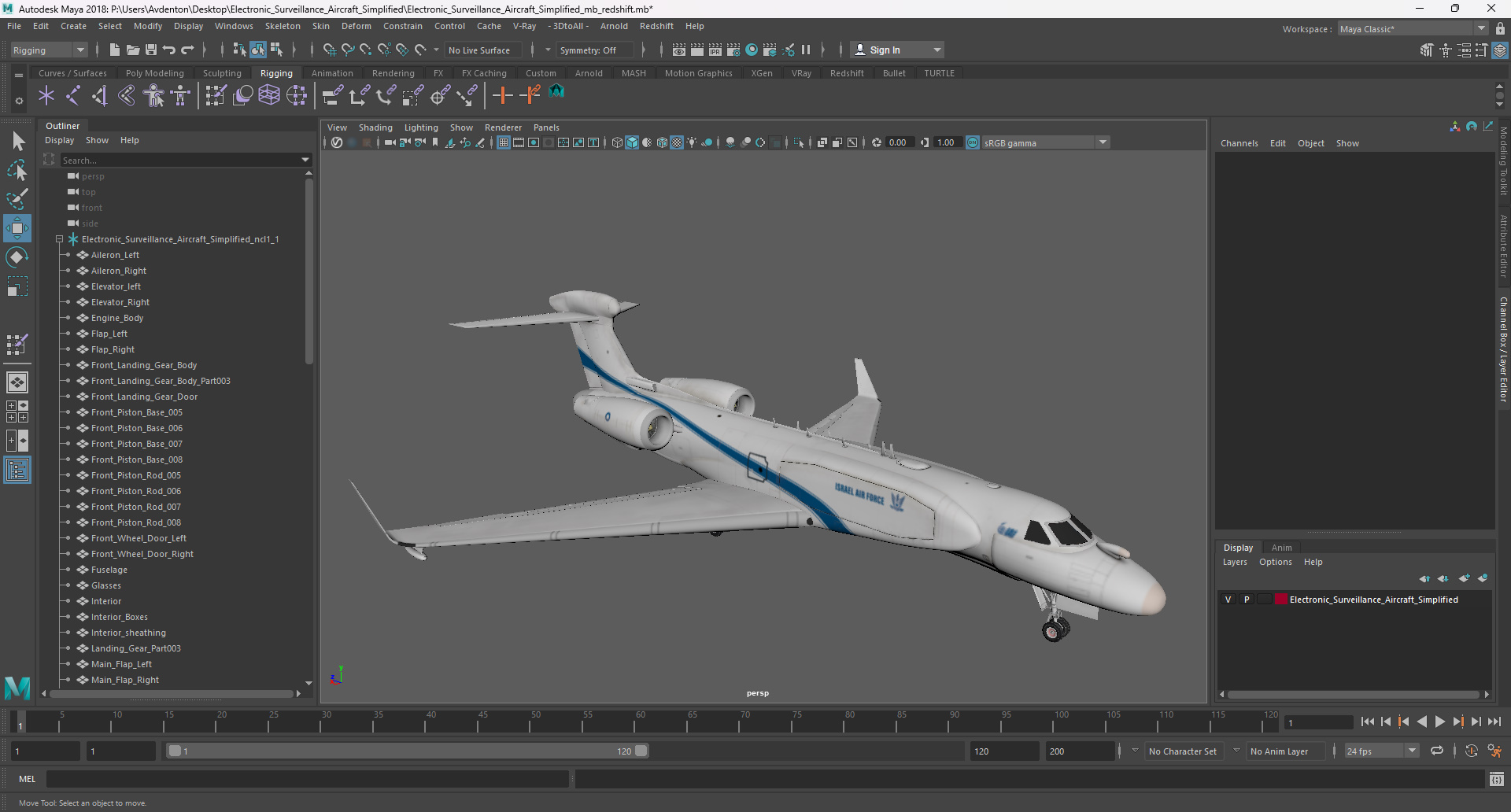Collapse Electronic_Surveillance_Aircraft_Simplified_ncl1_1 tree node
Image resolution: width=1511 pixels, height=812 pixels.
click(59, 239)
